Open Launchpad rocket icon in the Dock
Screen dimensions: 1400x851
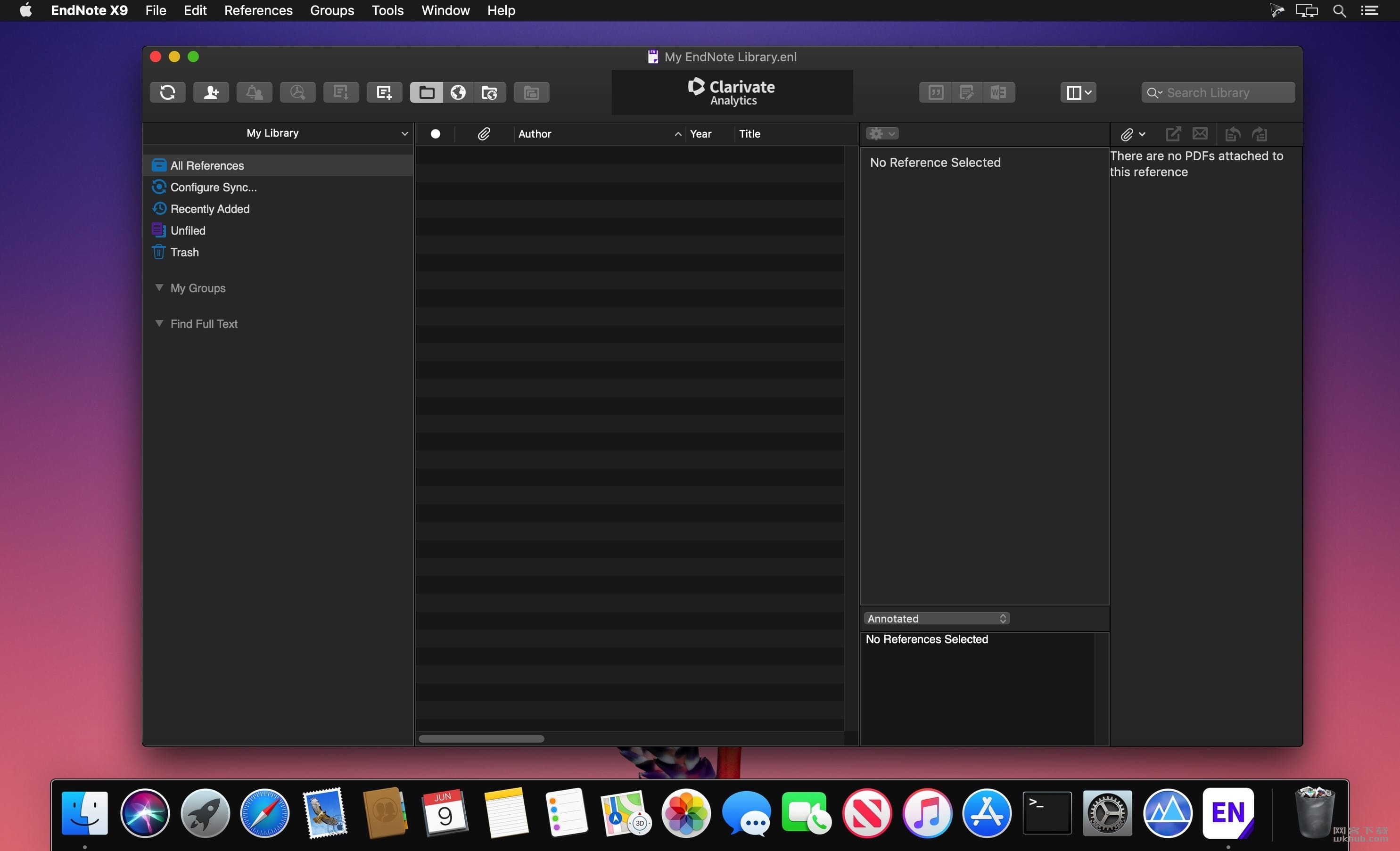[x=205, y=813]
